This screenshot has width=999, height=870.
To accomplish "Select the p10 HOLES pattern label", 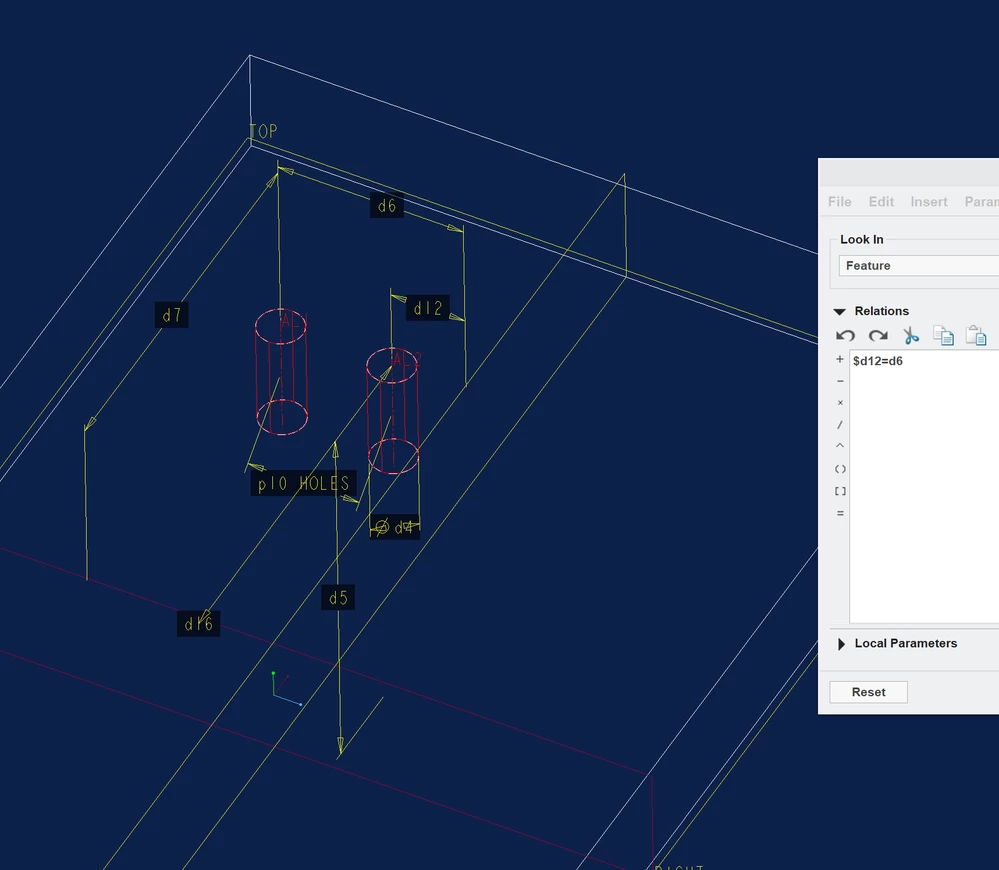I will point(303,483).
